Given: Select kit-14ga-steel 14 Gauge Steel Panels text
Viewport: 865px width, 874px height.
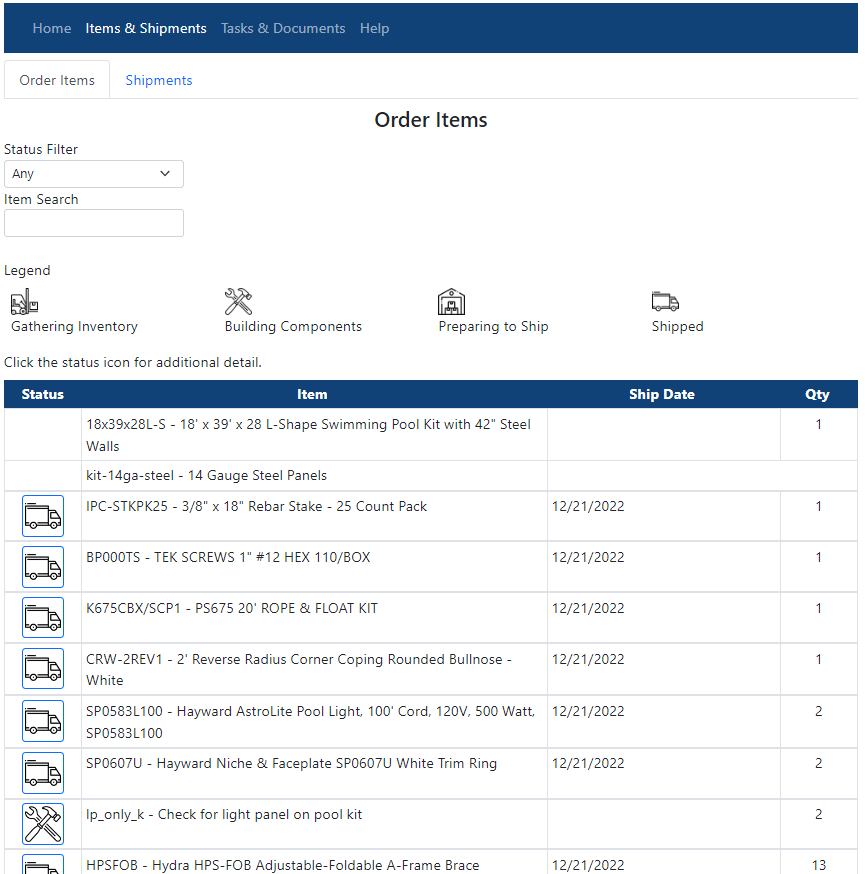Looking at the screenshot, I should pyautogui.click(x=206, y=475).
